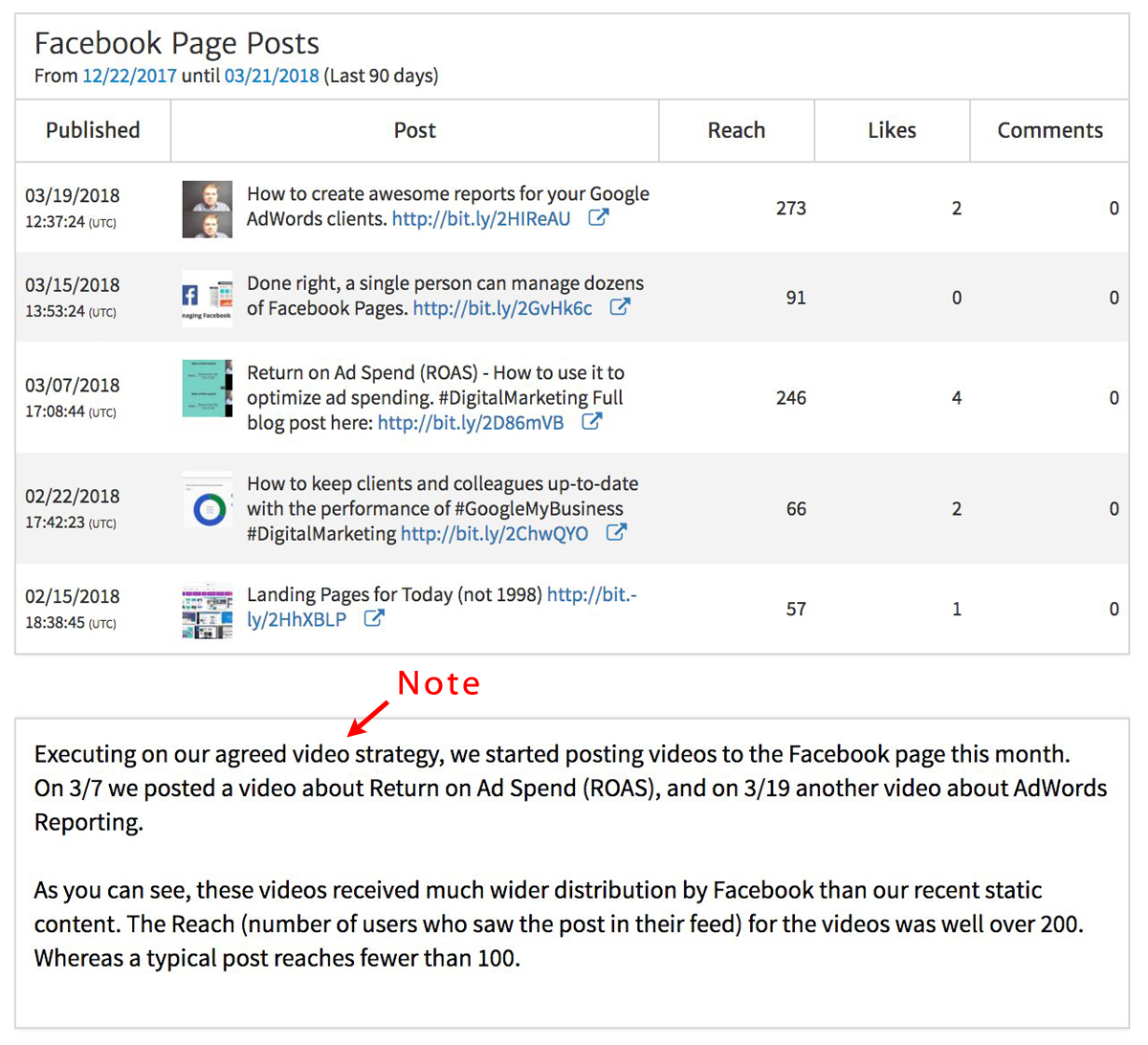The image size is (1148, 1045).
Task: Open external link icon for GoogleMyBusiness post
Action: 617,532
